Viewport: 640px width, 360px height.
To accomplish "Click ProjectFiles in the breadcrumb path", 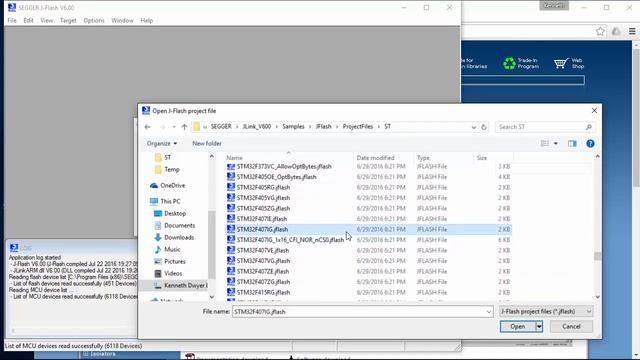I will [x=358, y=127].
